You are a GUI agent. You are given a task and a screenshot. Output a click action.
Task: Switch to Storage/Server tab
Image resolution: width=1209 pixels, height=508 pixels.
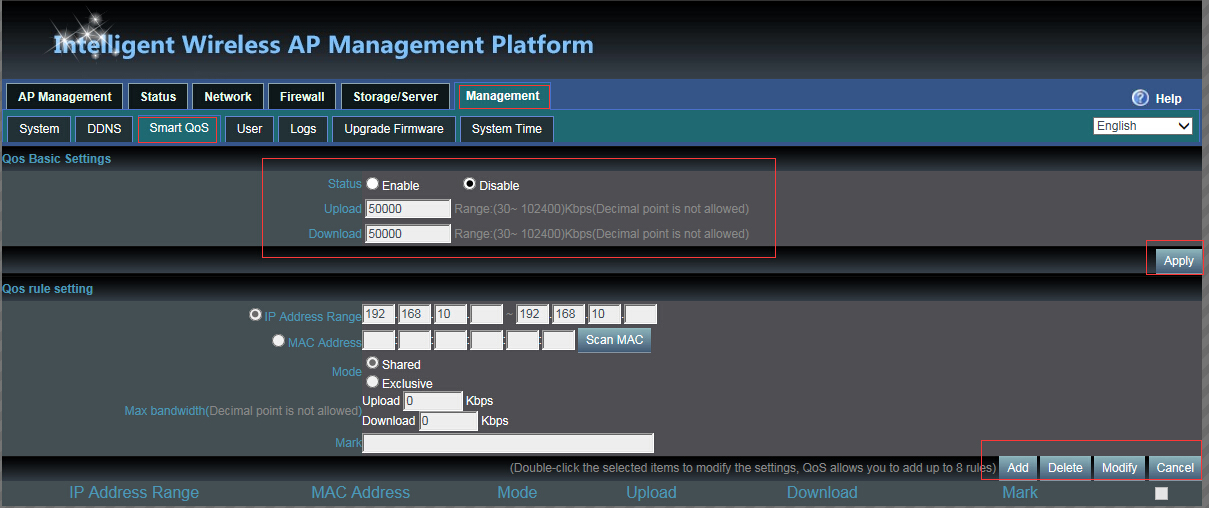[x=395, y=97]
